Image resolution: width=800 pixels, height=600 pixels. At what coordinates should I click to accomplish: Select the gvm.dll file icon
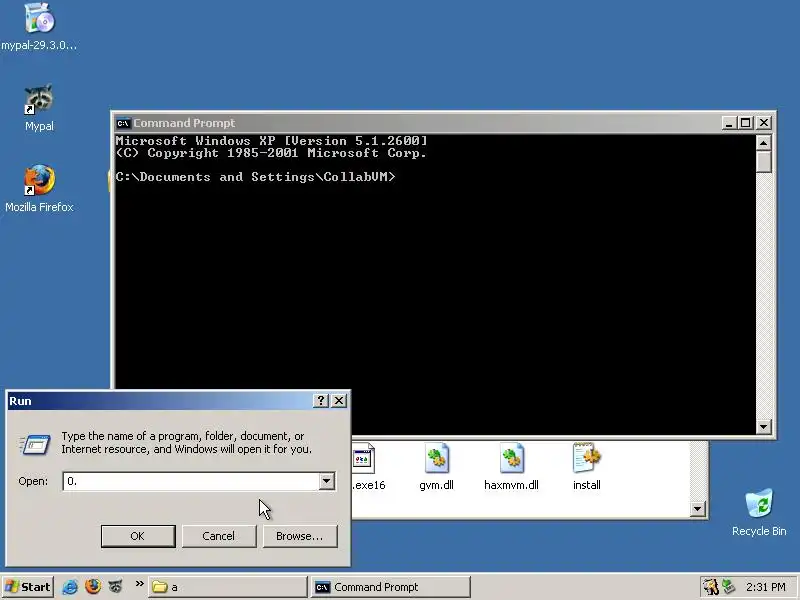[437, 458]
